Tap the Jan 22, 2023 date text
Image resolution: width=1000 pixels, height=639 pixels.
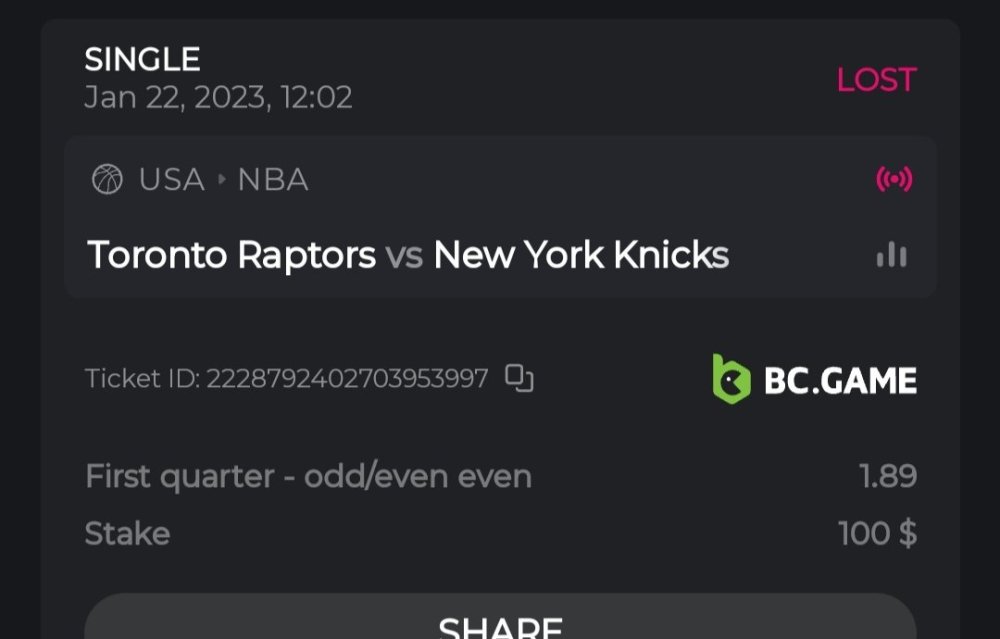(x=218, y=98)
